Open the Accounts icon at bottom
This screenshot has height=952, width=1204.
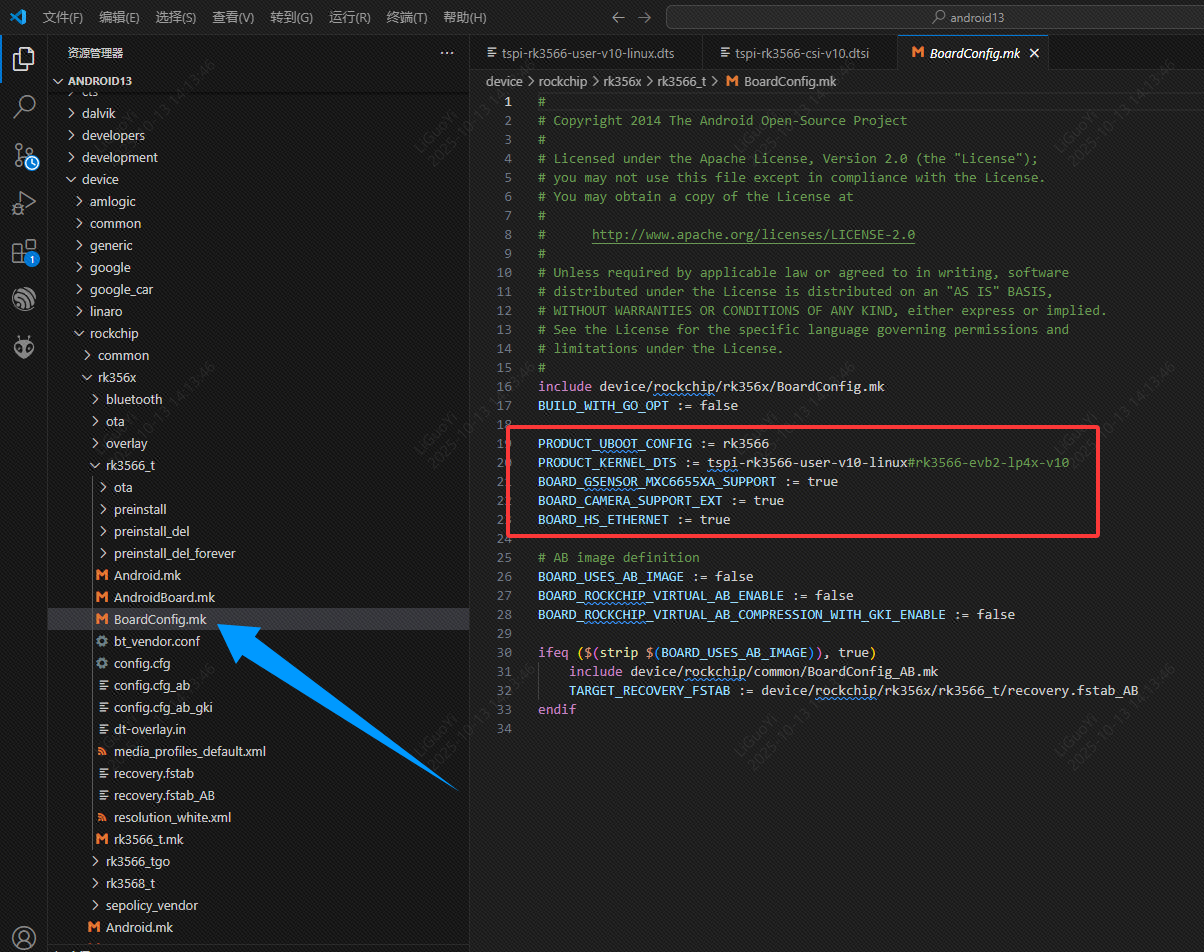24,937
